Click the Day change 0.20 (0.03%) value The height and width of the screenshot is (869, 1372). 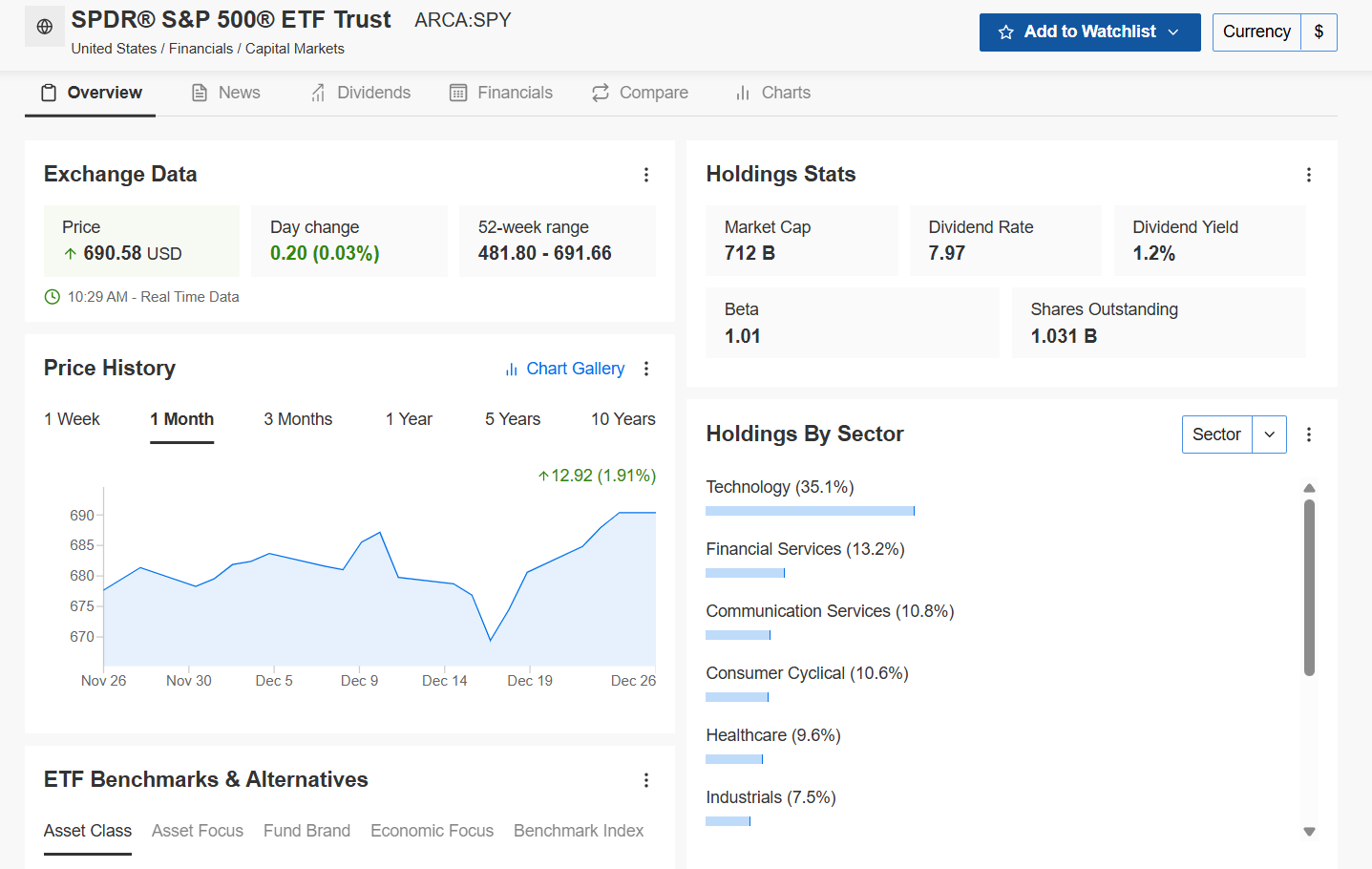[x=325, y=253]
